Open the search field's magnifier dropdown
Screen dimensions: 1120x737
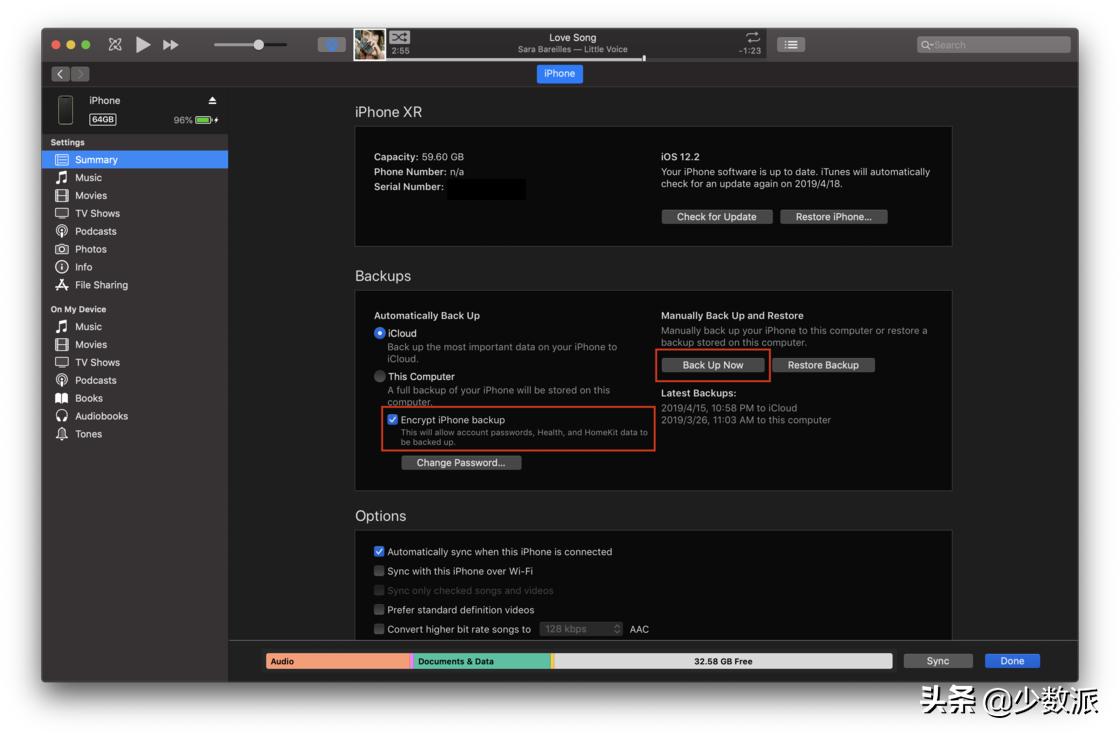pyautogui.click(x=927, y=45)
